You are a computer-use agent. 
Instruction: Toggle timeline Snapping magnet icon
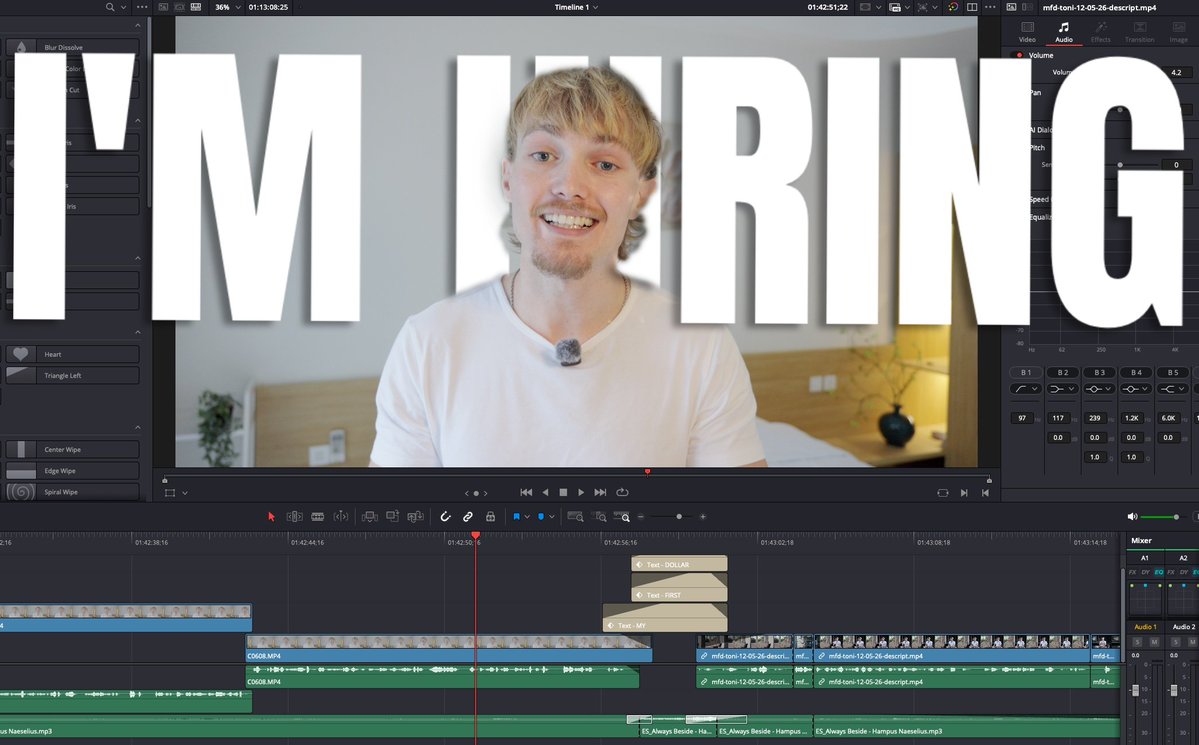pos(445,517)
